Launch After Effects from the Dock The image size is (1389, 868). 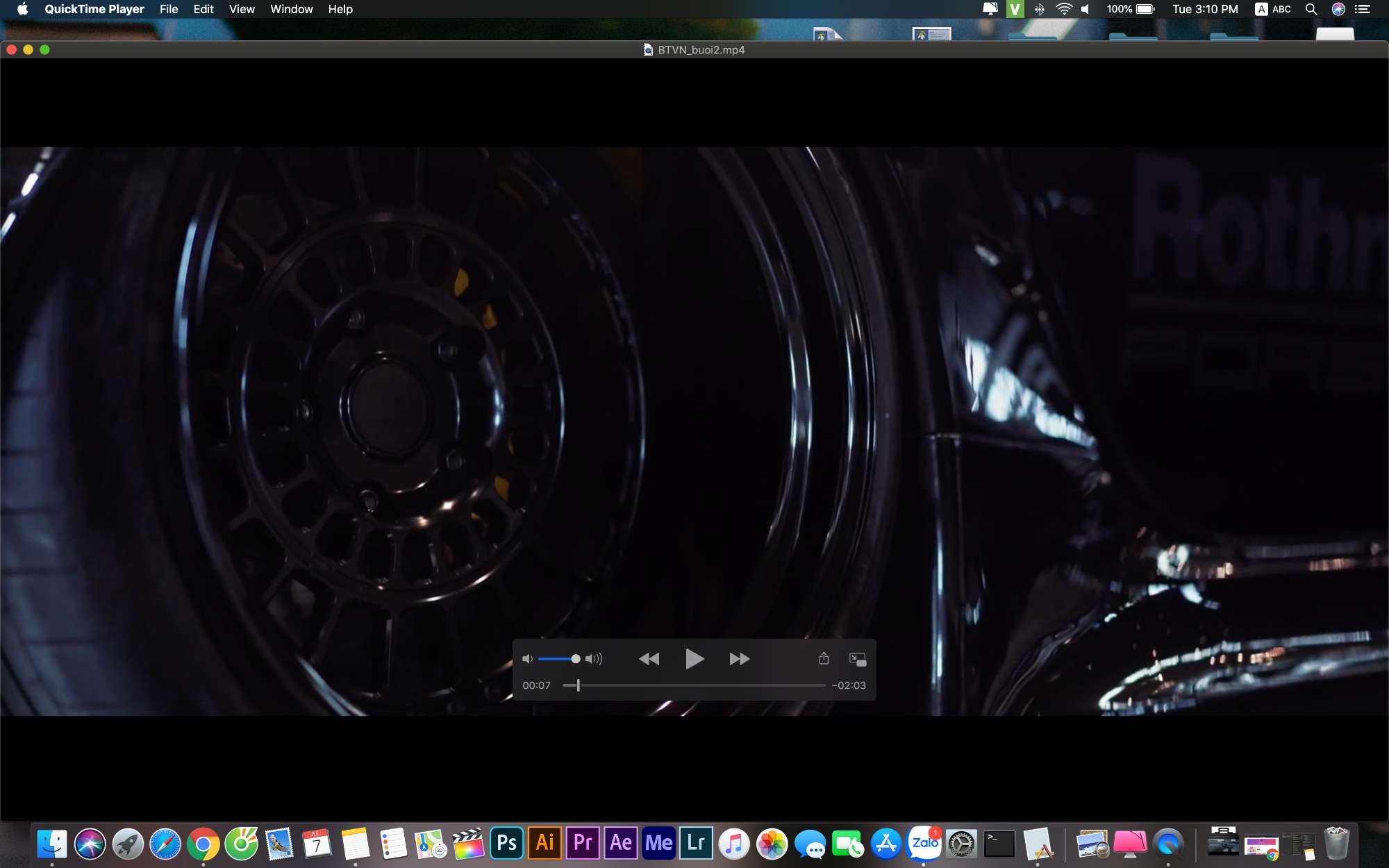(x=621, y=843)
